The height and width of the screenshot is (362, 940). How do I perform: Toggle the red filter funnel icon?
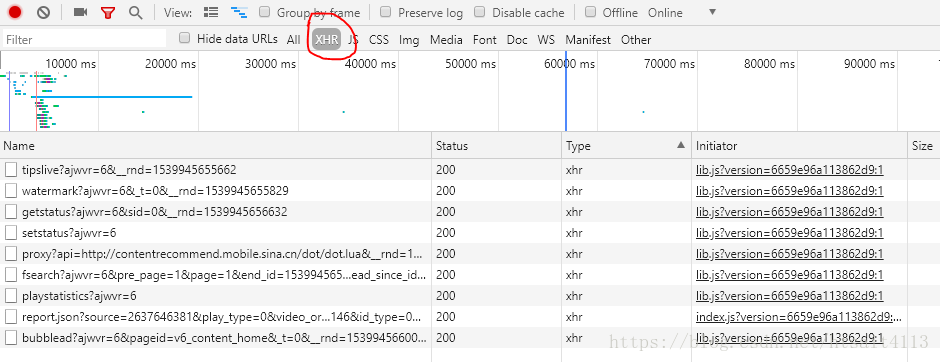[x=107, y=13]
